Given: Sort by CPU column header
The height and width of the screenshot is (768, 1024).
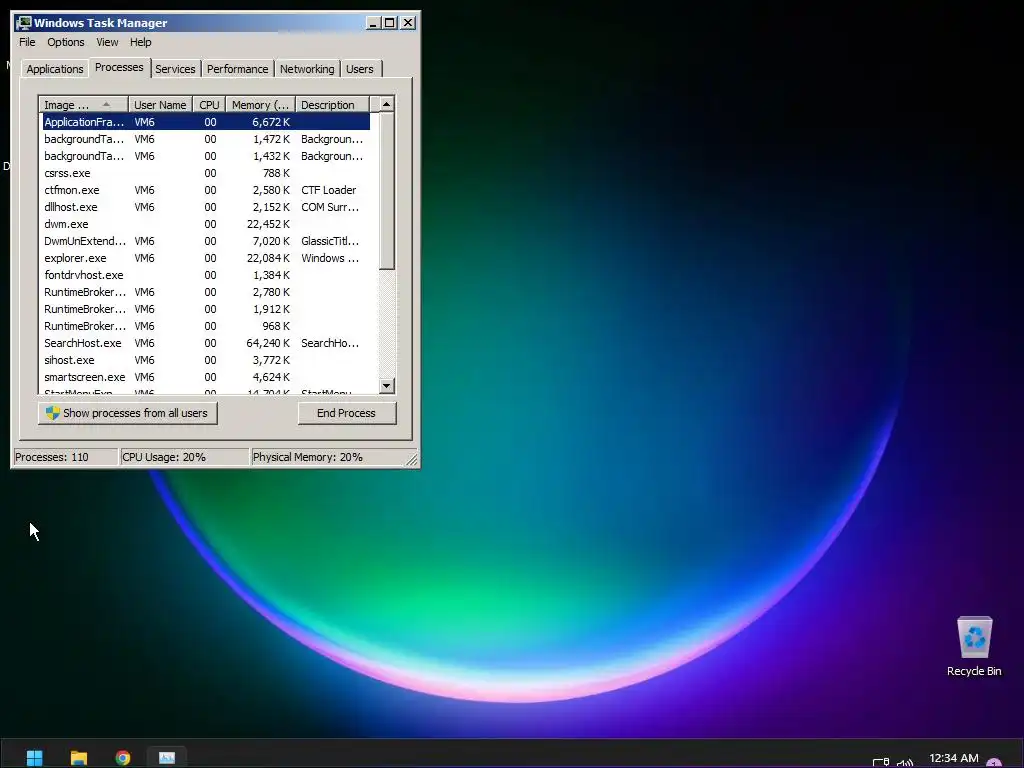Looking at the screenshot, I should pos(209,104).
